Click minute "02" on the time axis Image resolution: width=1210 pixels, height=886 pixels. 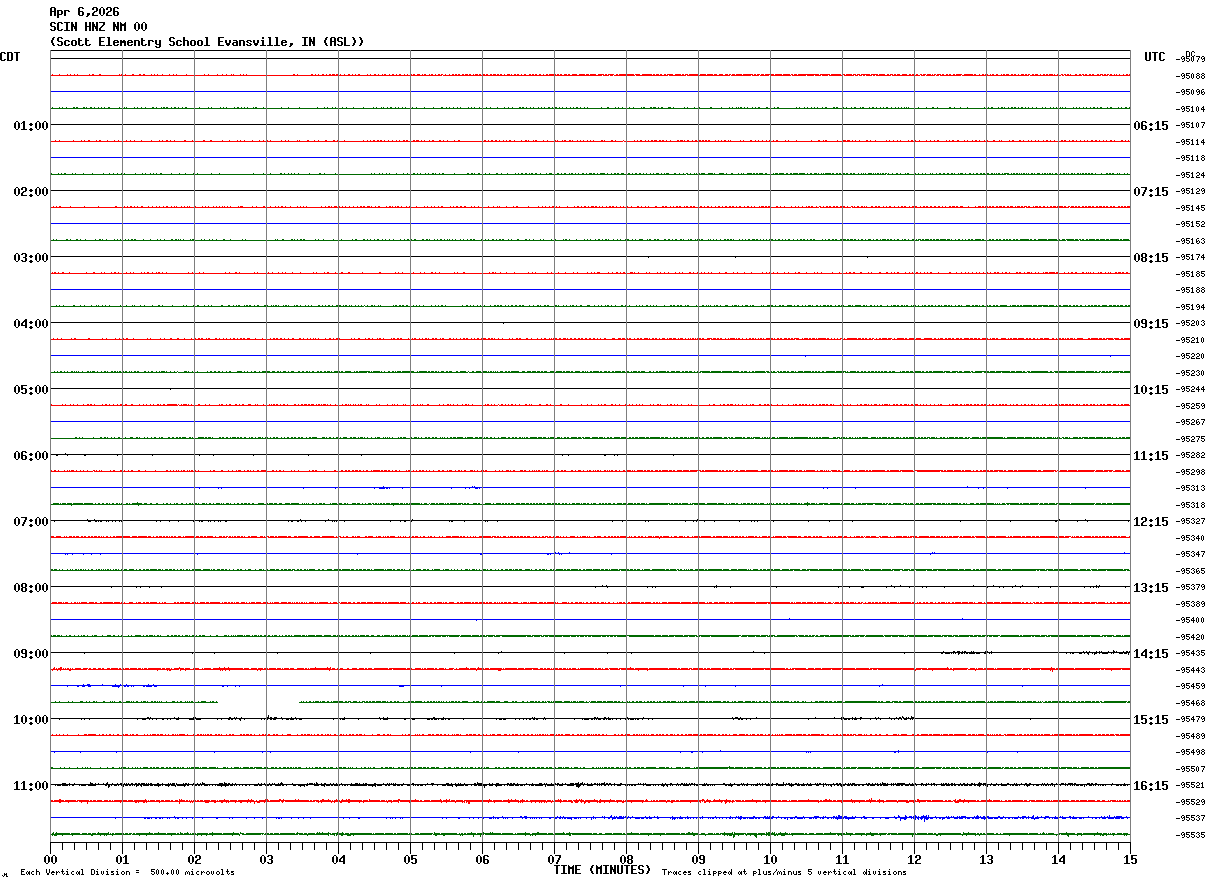click(x=194, y=860)
